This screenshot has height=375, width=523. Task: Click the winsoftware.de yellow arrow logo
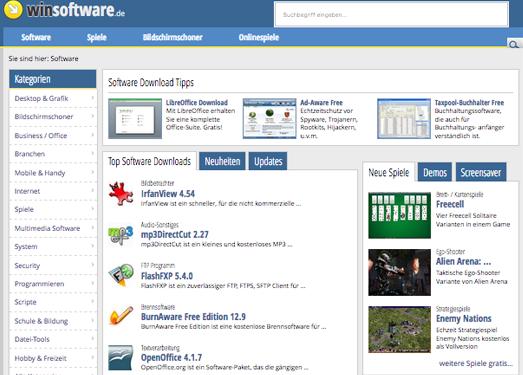tap(13, 9)
